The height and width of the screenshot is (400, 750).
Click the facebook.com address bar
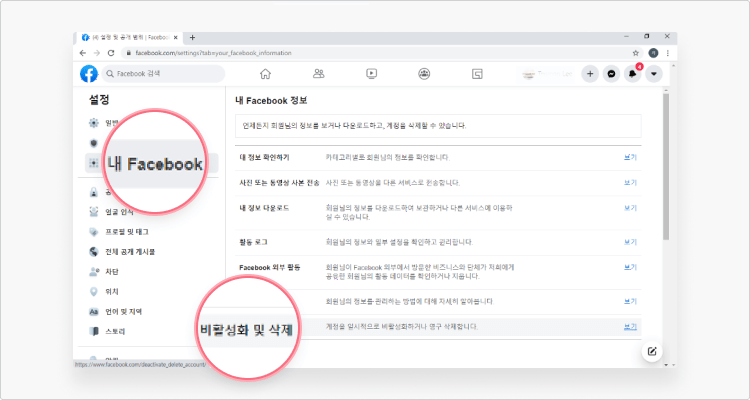(380, 53)
